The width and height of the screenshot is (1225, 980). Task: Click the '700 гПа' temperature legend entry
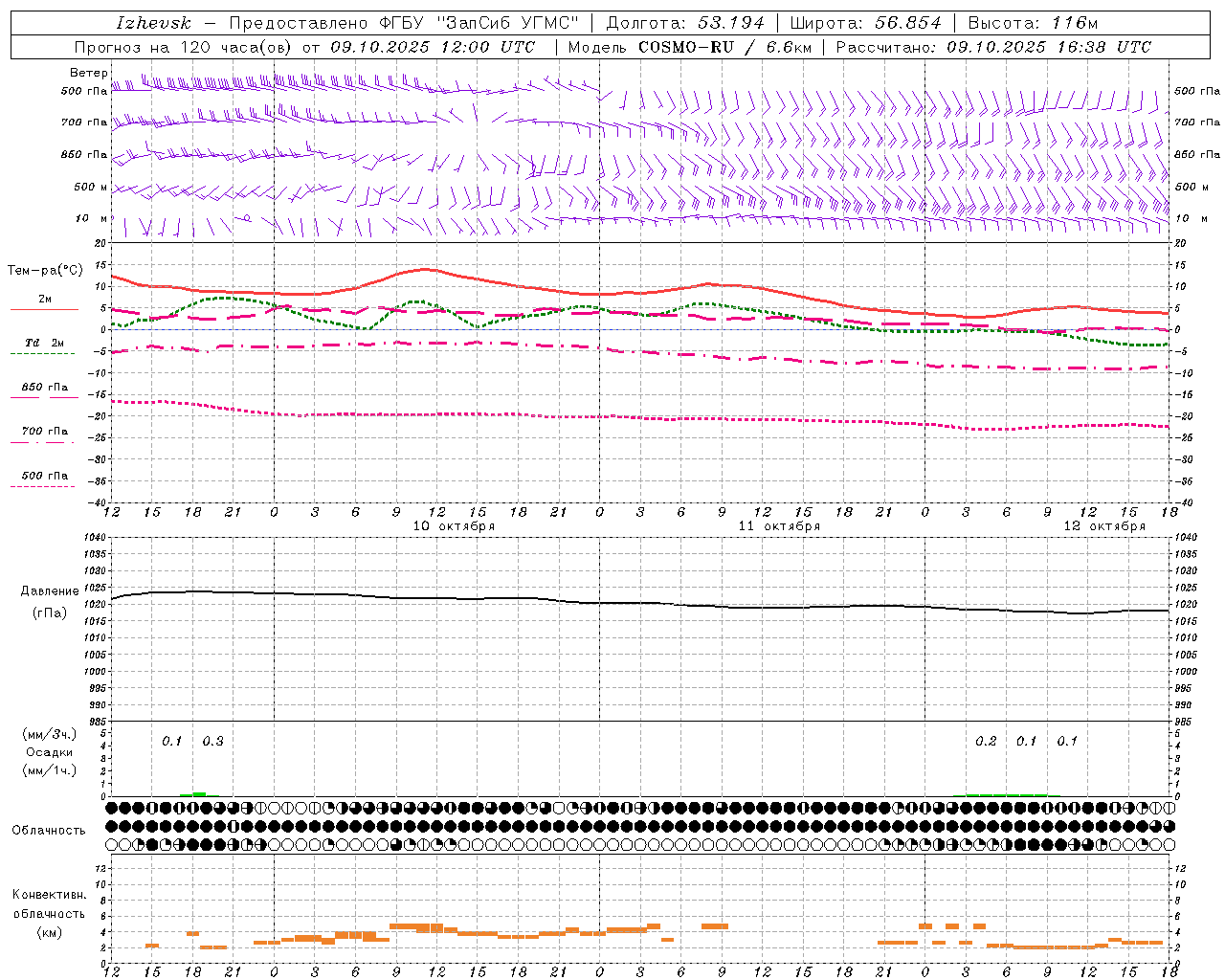coord(45,432)
